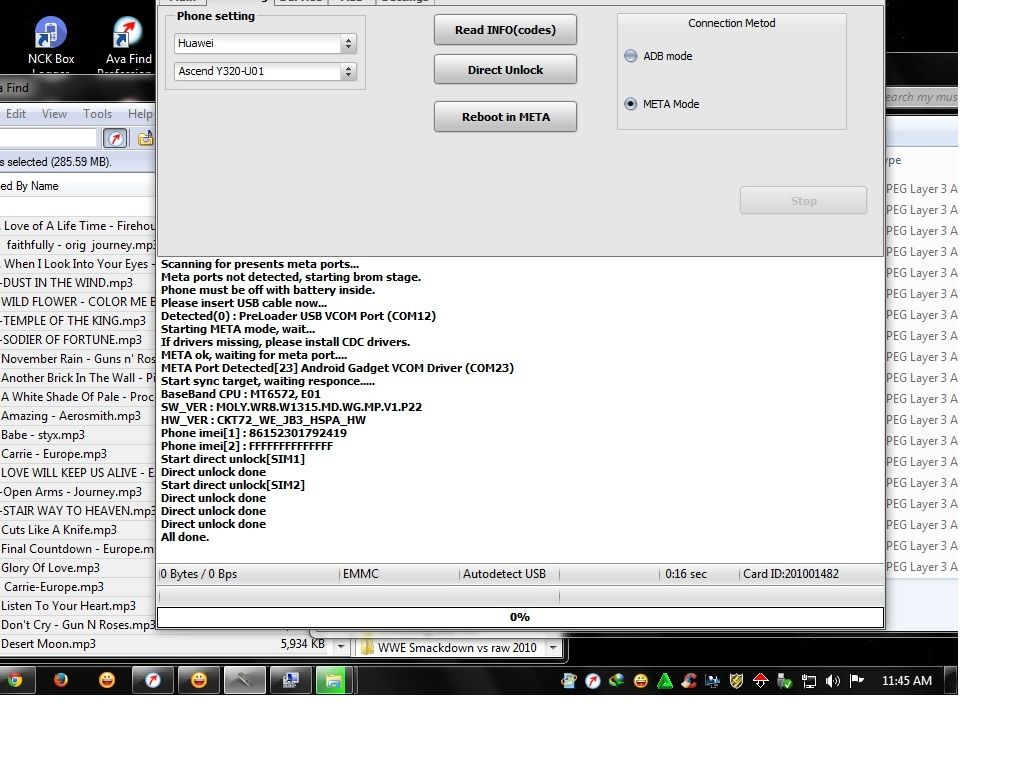This screenshot has height=768, width=1024.
Task: Select the Desert Moon.mp3 file in list
Action: (x=49, y=644)
